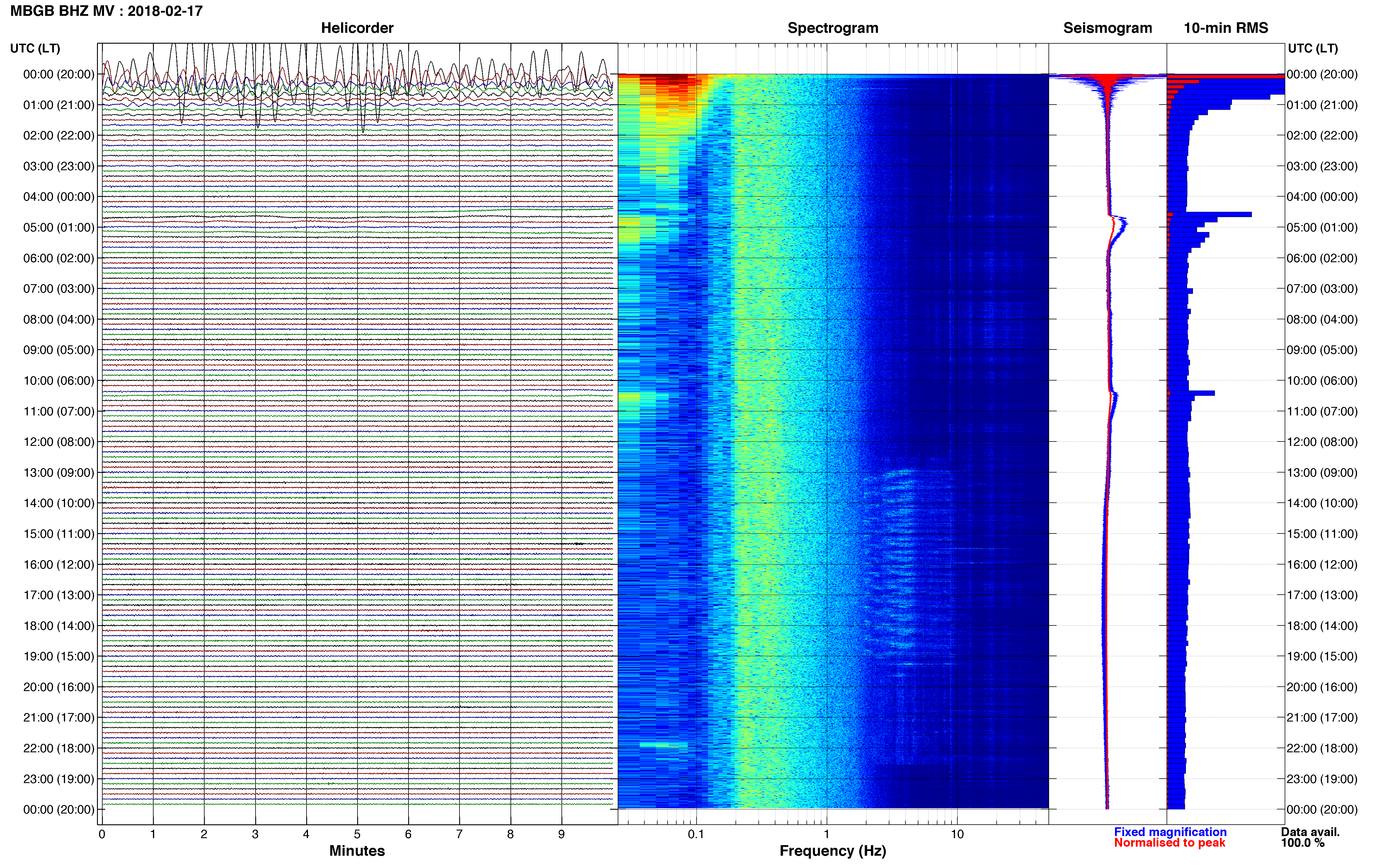1389x868 pixels.
Task: Select the Minutes axis title
Action: [357, 851]
